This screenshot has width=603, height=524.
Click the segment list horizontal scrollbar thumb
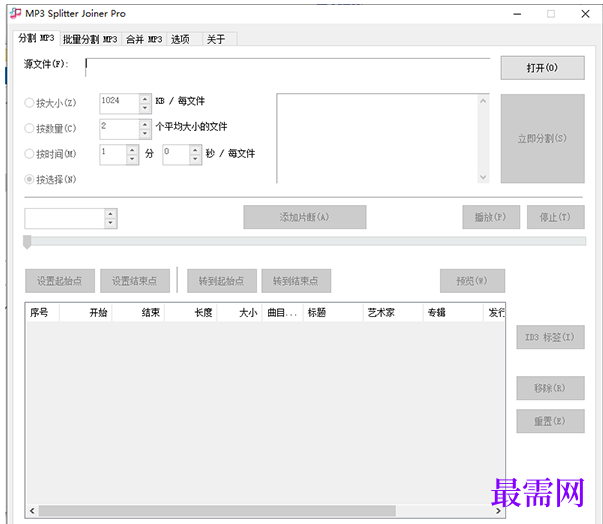point(217,511)
